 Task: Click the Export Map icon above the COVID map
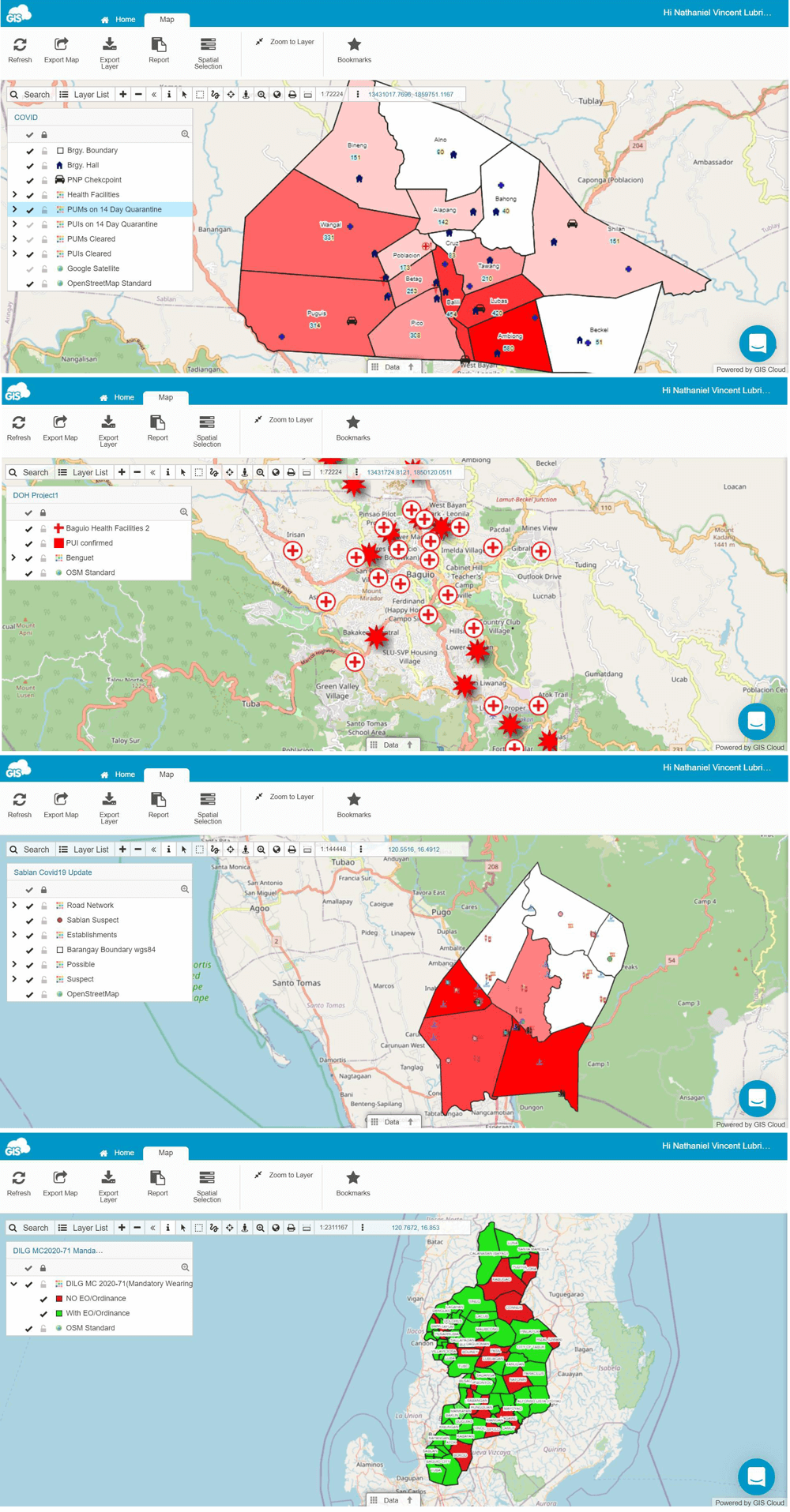click(61, 45)
